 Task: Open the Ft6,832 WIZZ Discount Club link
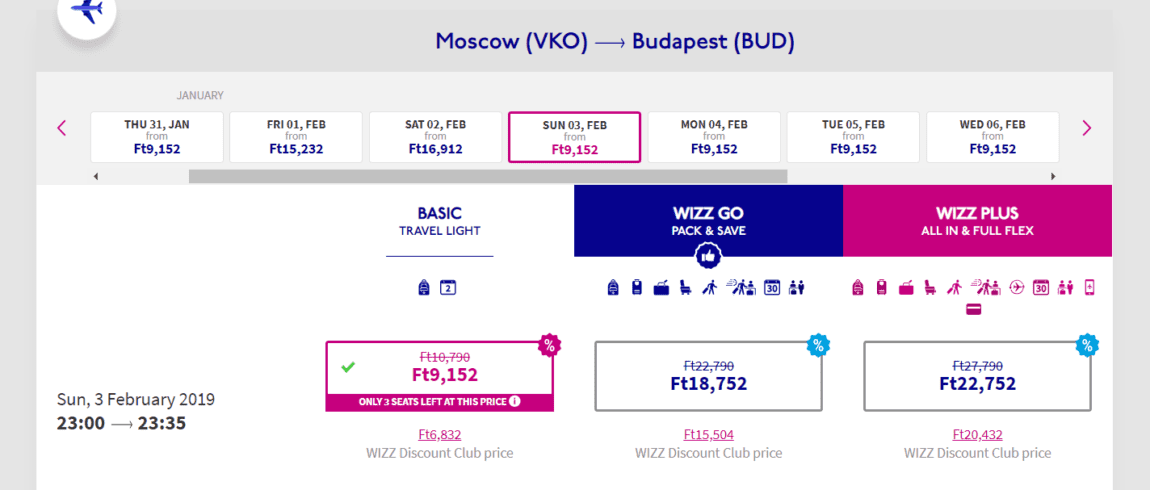pos(439,435)
